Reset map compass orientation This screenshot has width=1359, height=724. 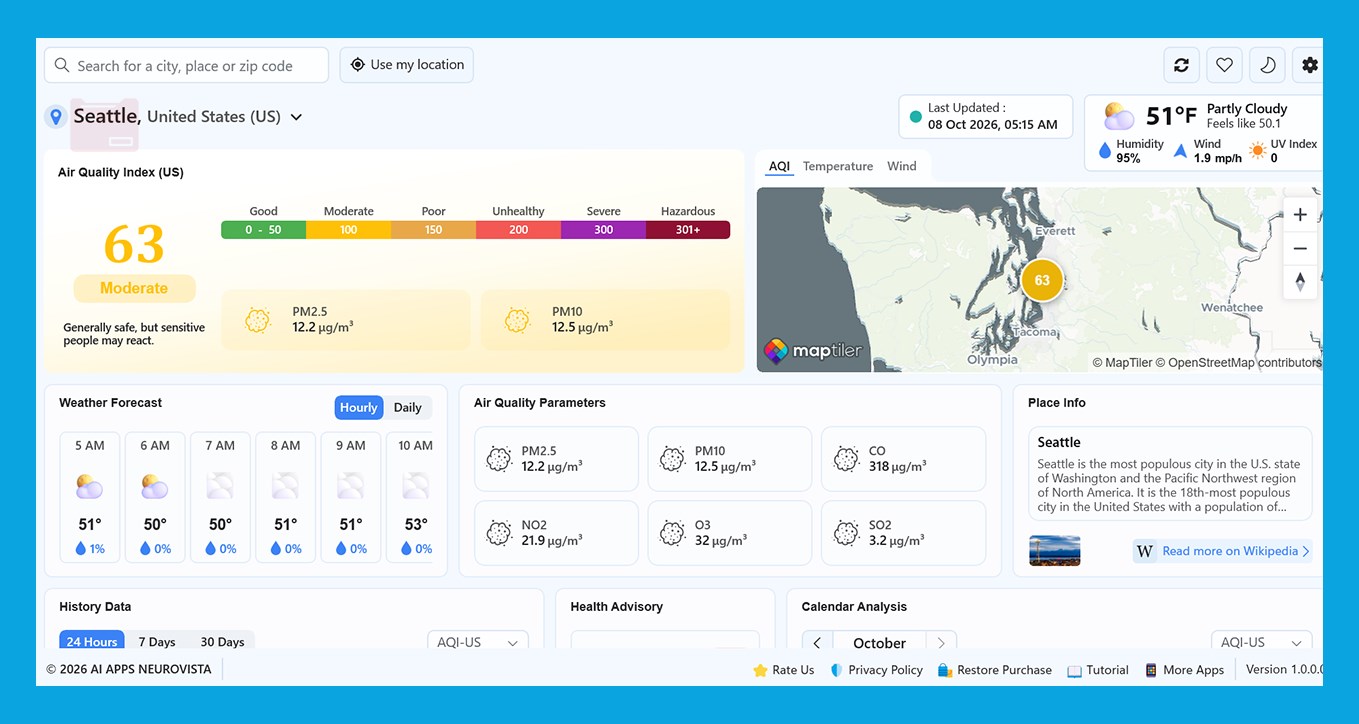click(x=1300, y=282)
